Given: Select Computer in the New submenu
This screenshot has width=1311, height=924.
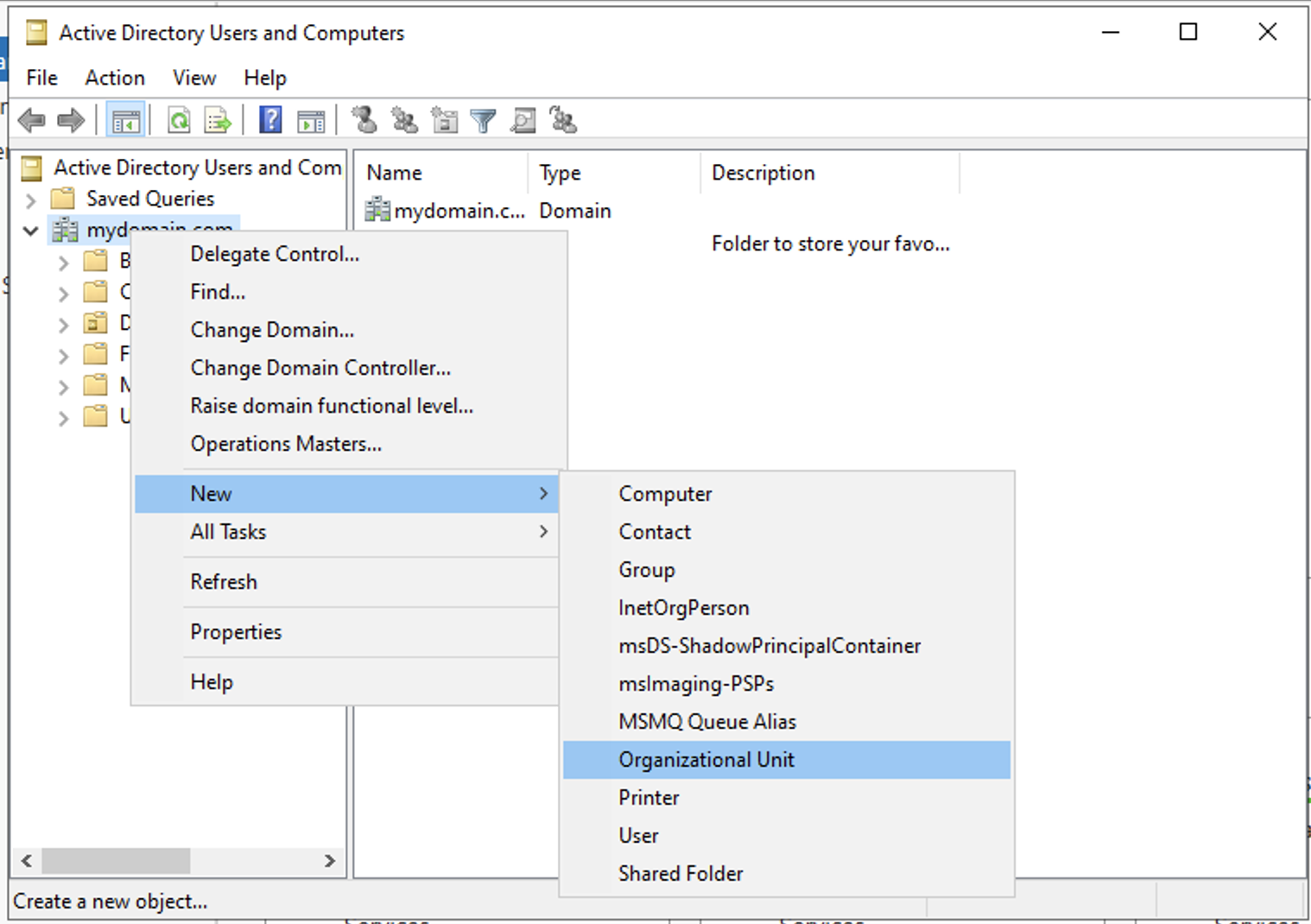Looking at the screenshot, I should pyautogui.click(x=787, y=494).
